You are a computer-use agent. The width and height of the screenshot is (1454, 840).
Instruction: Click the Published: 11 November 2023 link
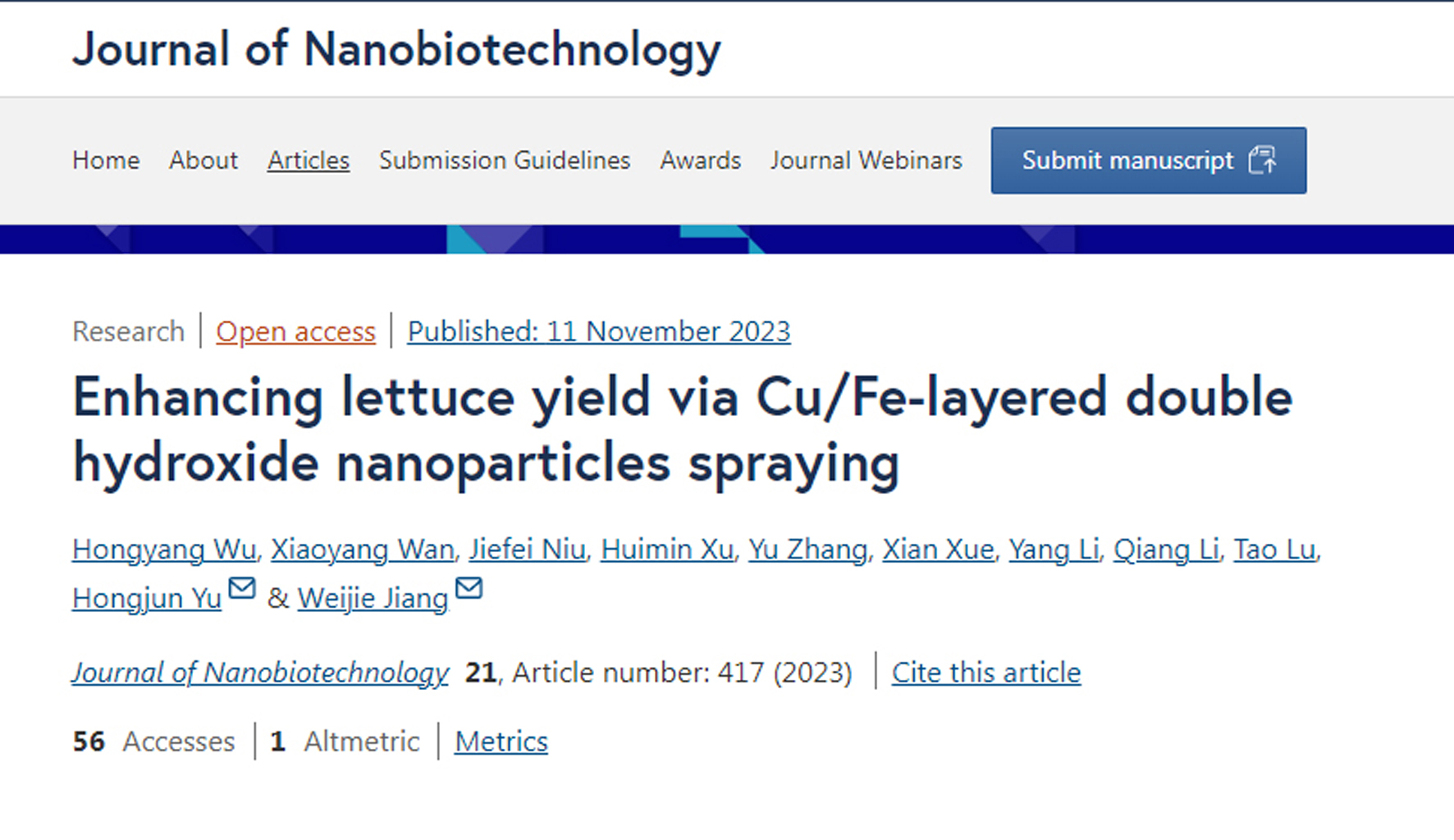pyautogui.click(x=599, y=331)
